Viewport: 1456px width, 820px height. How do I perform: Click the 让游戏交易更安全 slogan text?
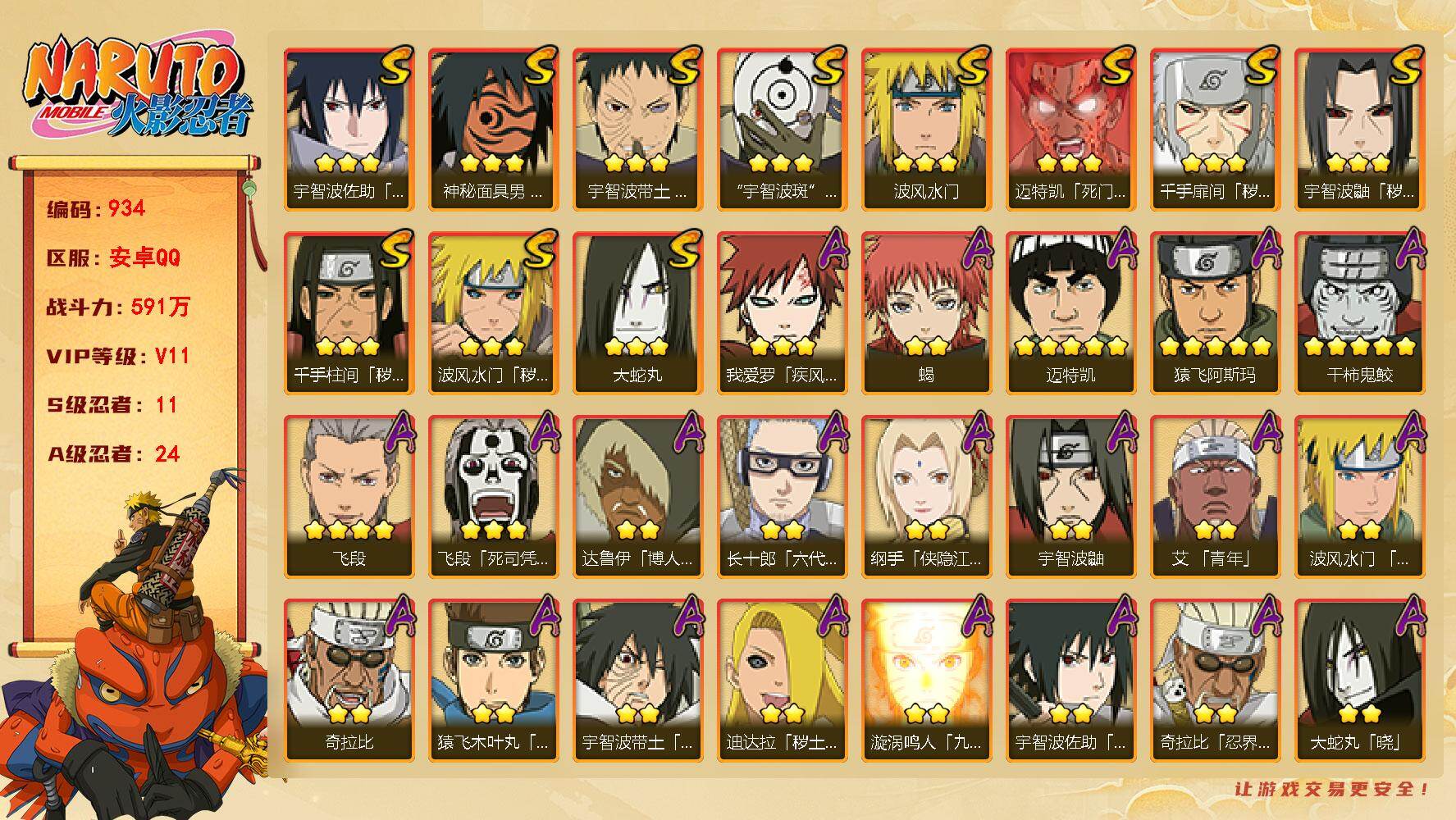(1332, 789)
